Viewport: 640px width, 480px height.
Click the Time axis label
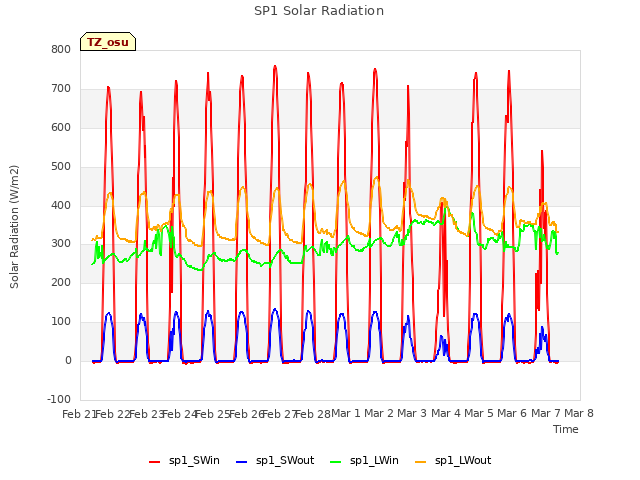point(566,429)
